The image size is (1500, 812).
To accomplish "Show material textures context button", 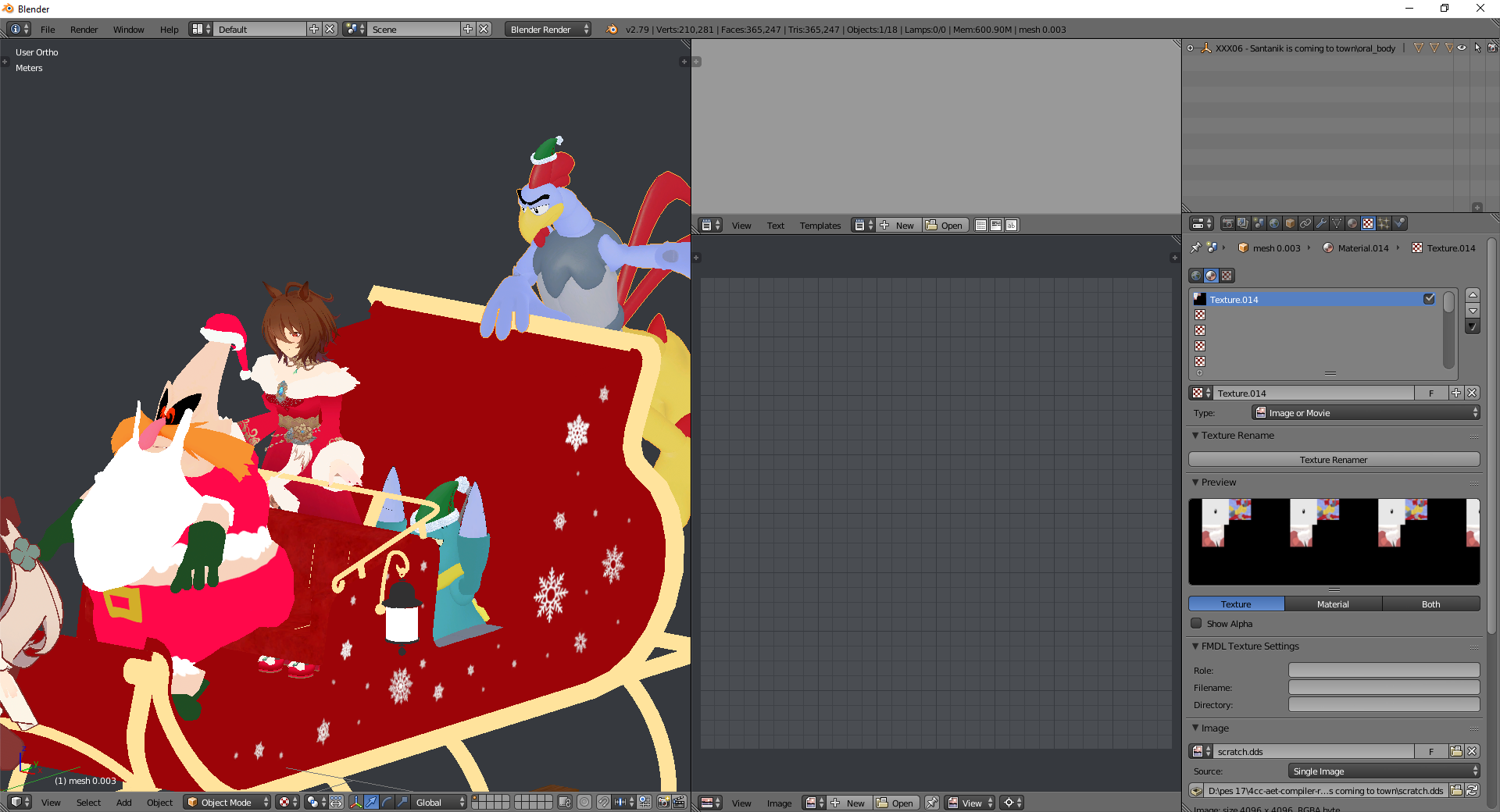I will coord(1211,276).
